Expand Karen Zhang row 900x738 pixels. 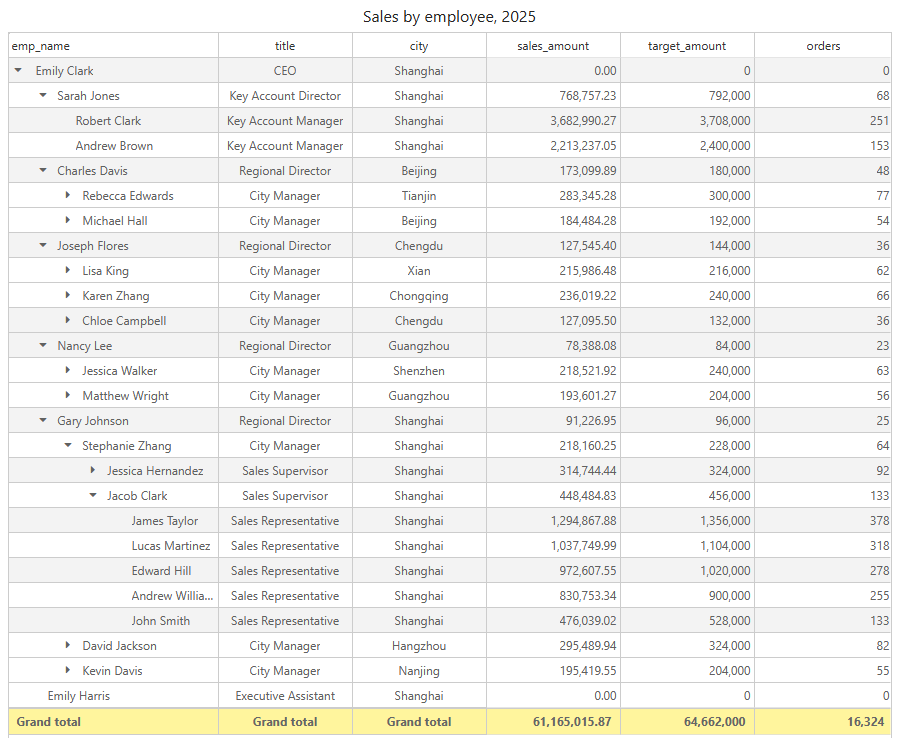pyautogui.click(x=68, y=296)
